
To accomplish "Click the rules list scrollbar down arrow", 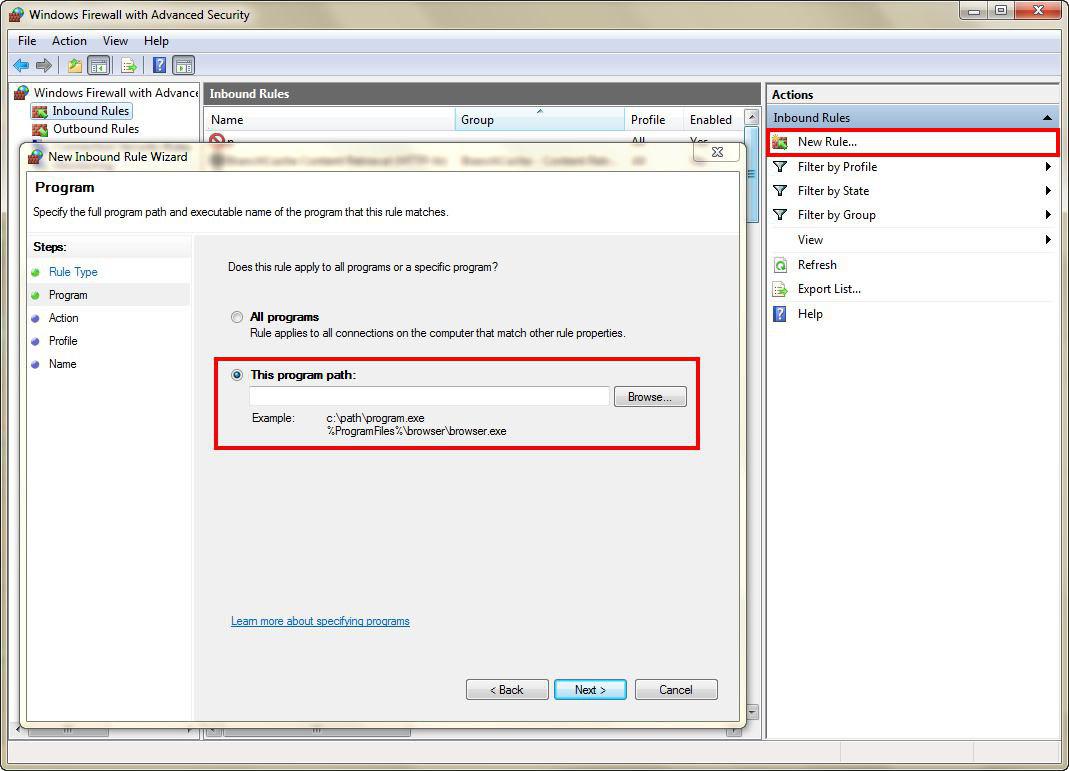I will [x=751, y=712].
